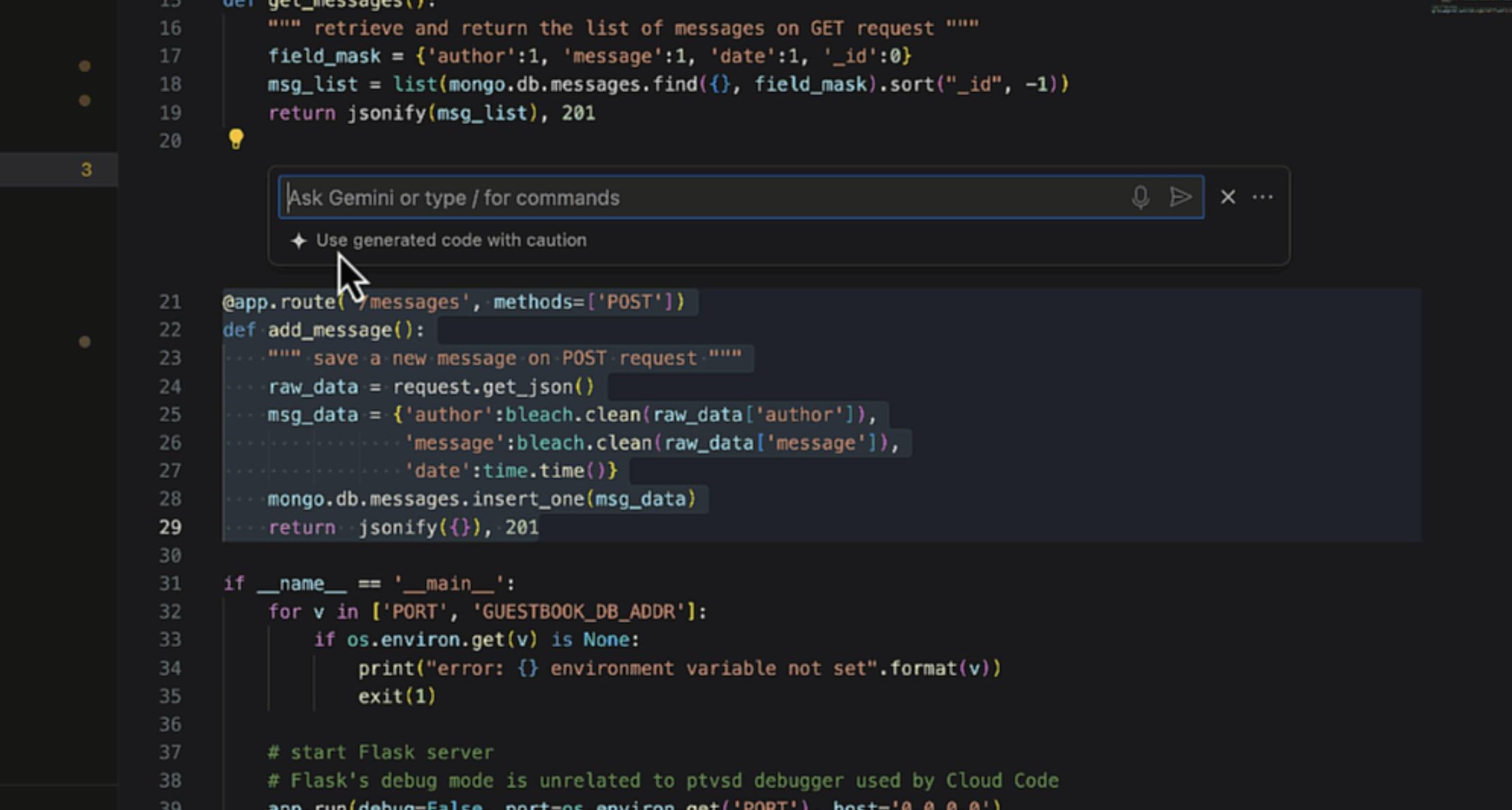Click the 'Use generated code with caution' text
The width and height of the screenshot is (1512, 810).
[x=451, y=241]
